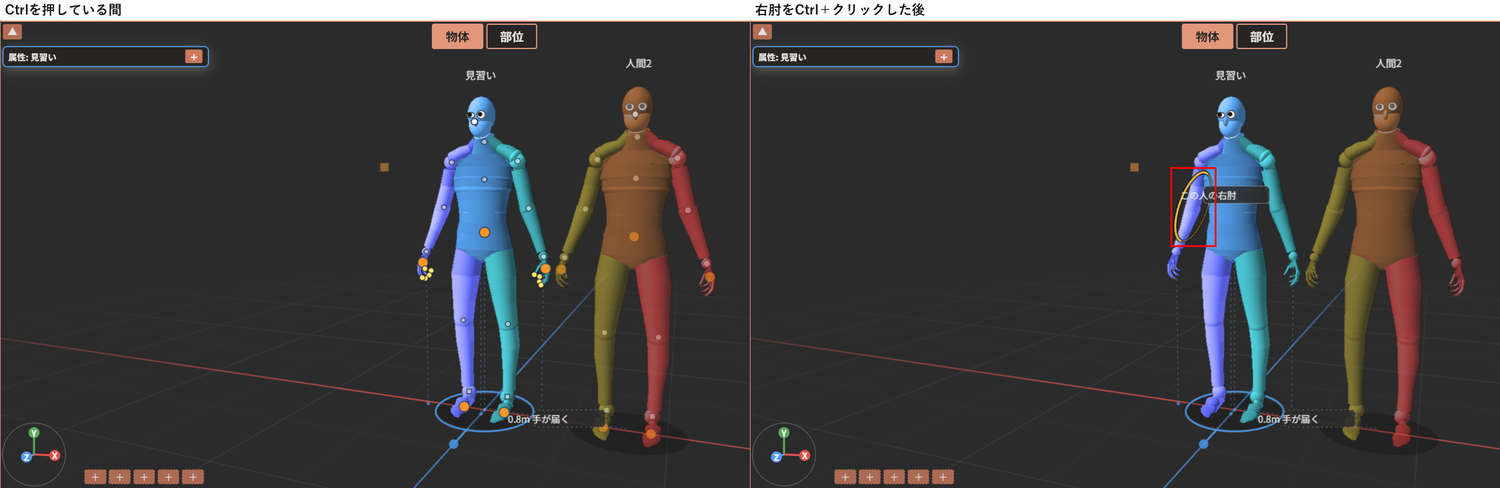Click the この人の右肘 tooltip label in right panel

coord(1209,196)
